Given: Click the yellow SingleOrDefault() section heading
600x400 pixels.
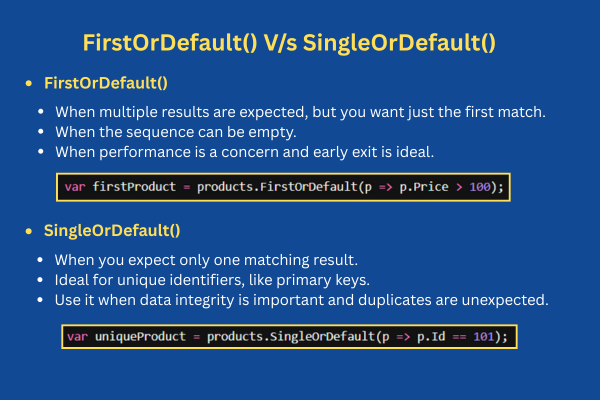Looking at the screenshot, I should pos(112,230).
